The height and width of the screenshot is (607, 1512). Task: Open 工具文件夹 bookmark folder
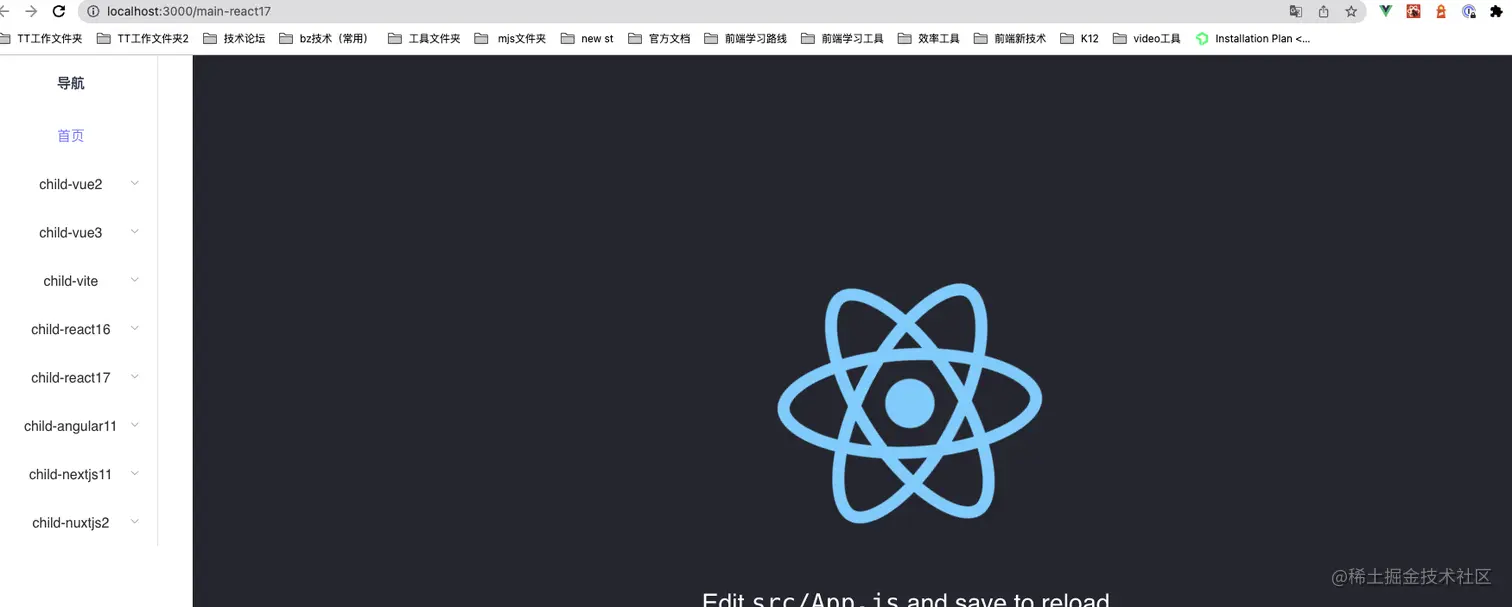(424, 38)
